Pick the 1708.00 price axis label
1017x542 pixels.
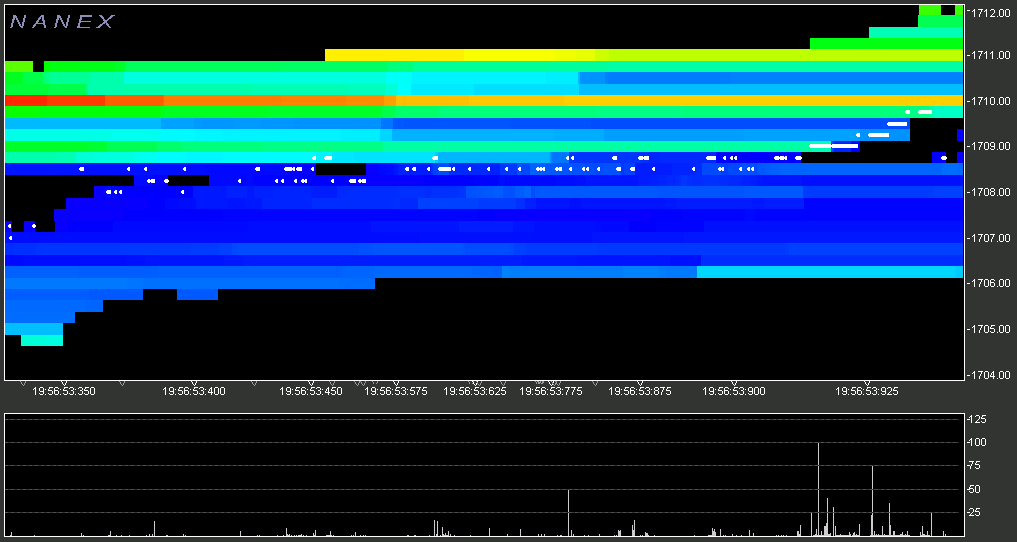pos(991,193)
